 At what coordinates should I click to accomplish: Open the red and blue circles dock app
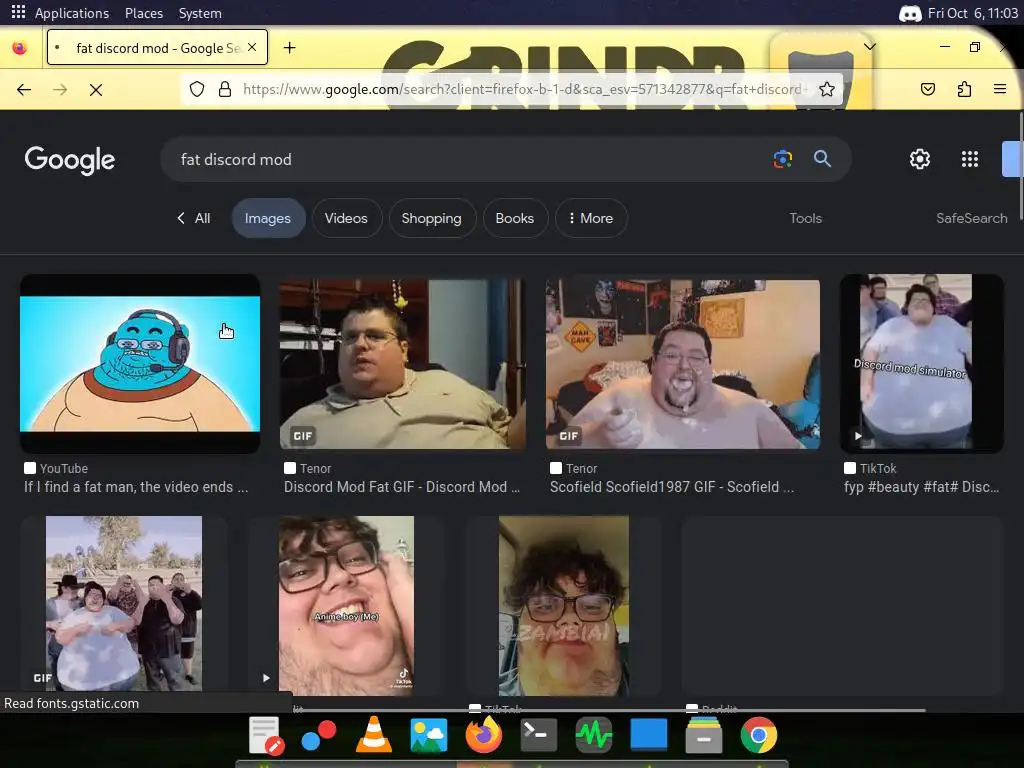319,735
